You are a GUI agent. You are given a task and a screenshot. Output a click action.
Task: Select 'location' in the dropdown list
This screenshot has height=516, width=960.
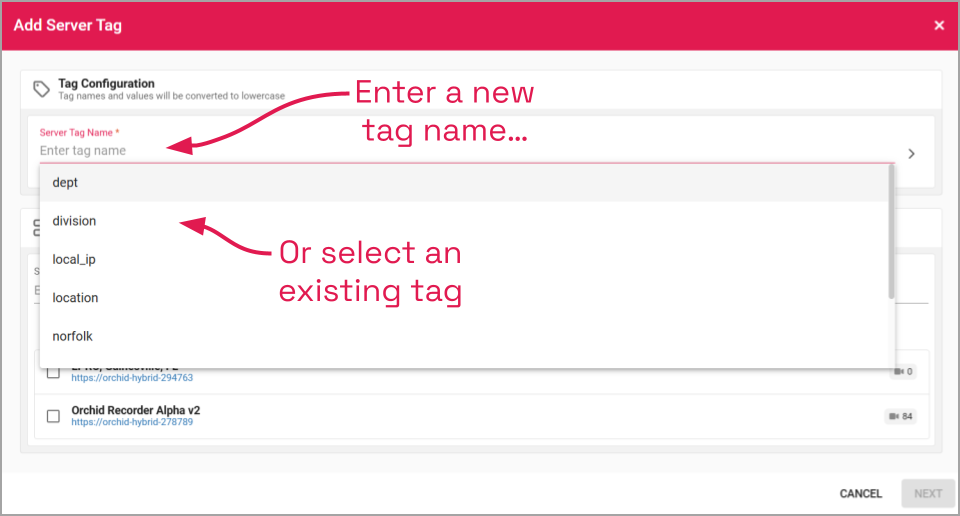(75, 298)
